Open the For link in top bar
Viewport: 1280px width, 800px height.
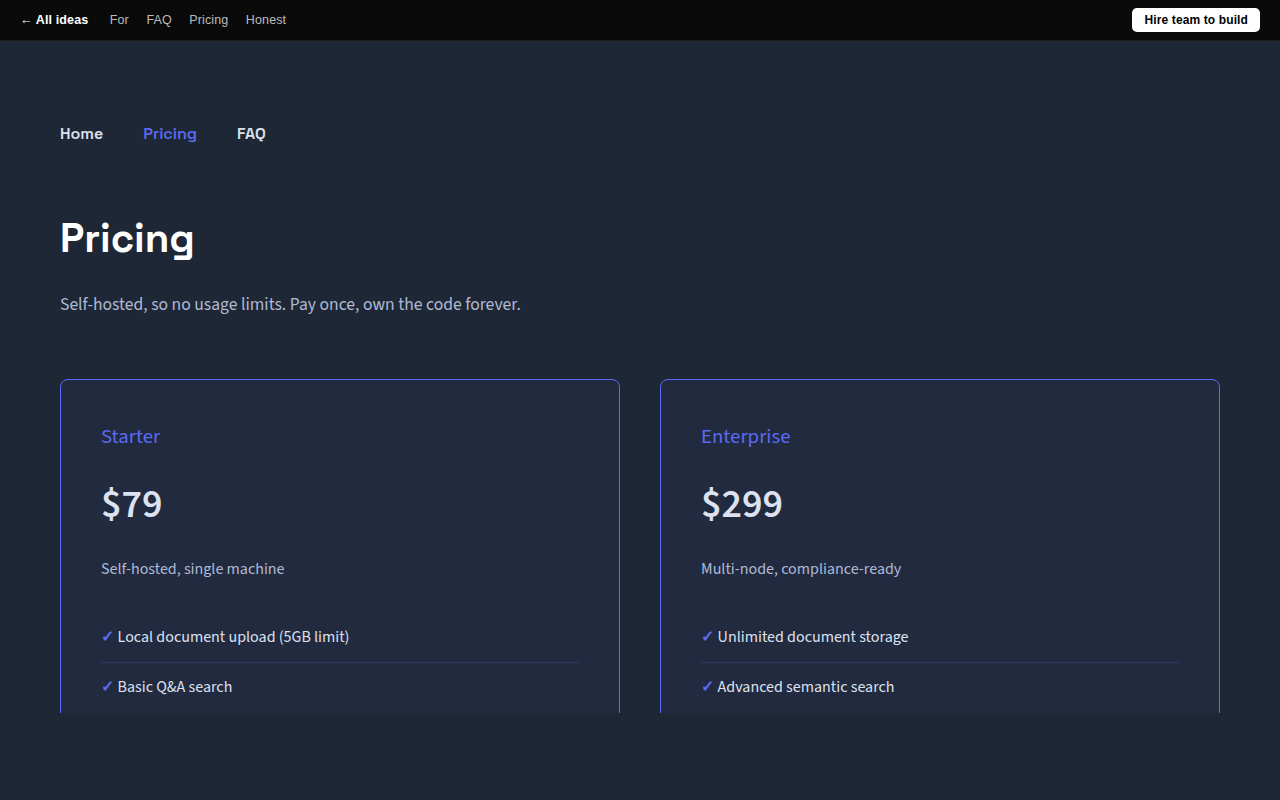[x=119, y=20]
